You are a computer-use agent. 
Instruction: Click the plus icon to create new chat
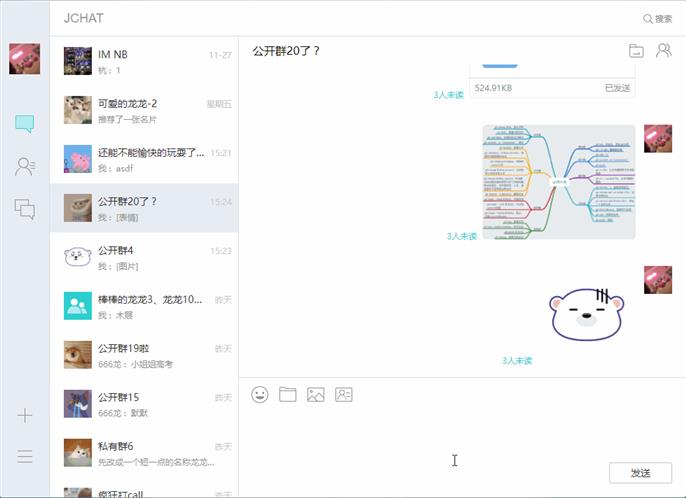(x=25, y=415)
